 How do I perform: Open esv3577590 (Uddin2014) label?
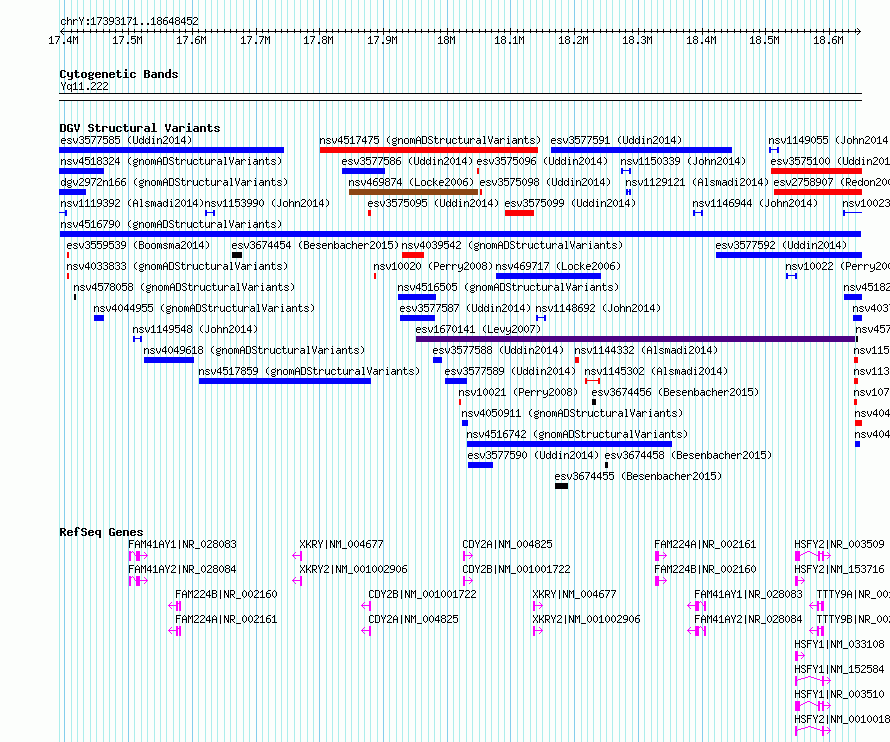tap(533, 455)
